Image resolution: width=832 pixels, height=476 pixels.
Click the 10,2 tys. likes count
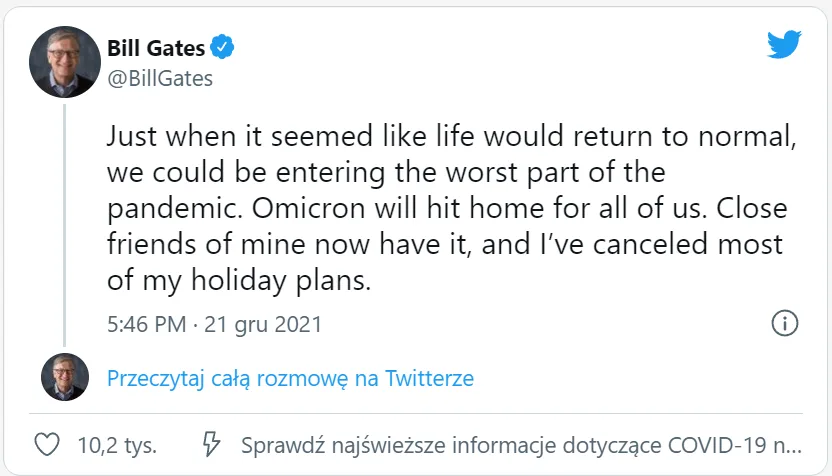(115, 443)
